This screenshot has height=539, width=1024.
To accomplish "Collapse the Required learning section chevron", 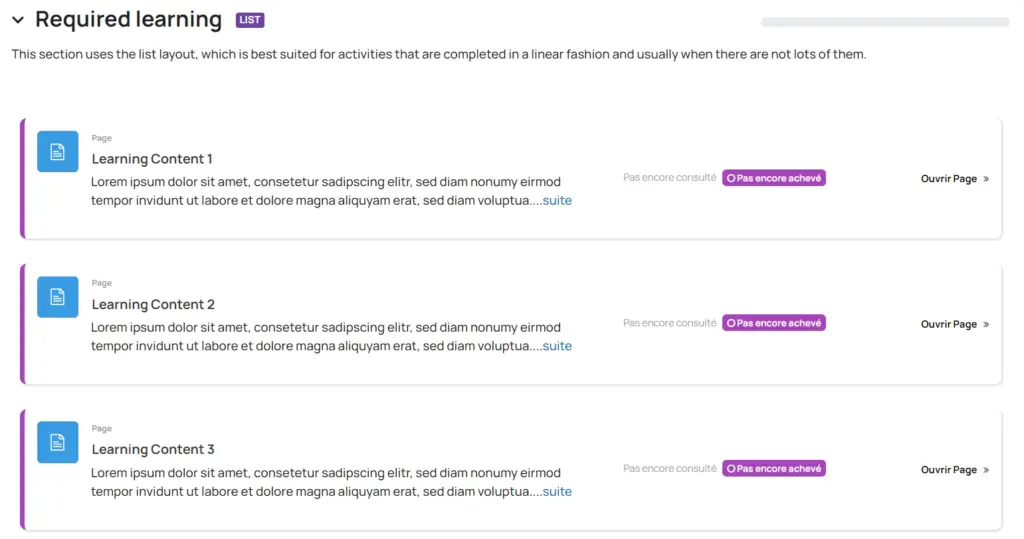I will [x=18, y=20].
